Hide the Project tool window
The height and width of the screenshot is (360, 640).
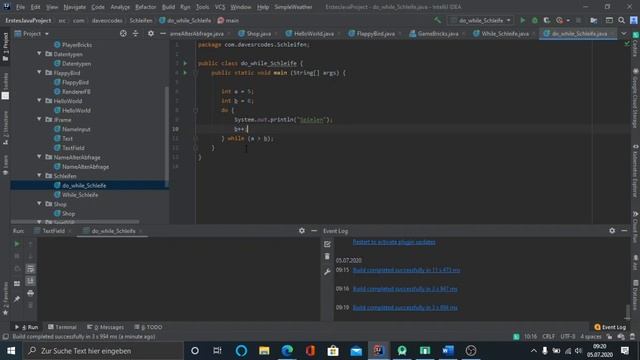click(x=162, y=33)
